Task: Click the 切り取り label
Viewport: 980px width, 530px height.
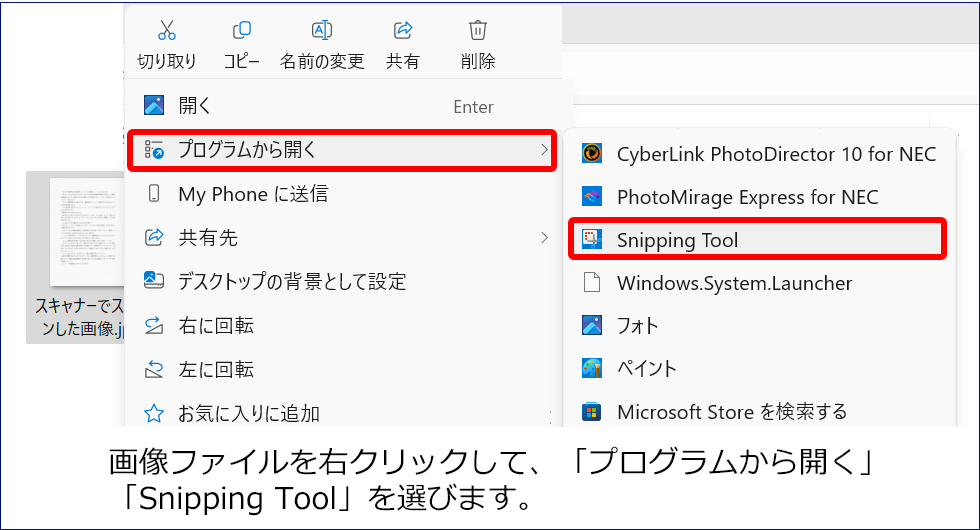Action: pos(167,61)
